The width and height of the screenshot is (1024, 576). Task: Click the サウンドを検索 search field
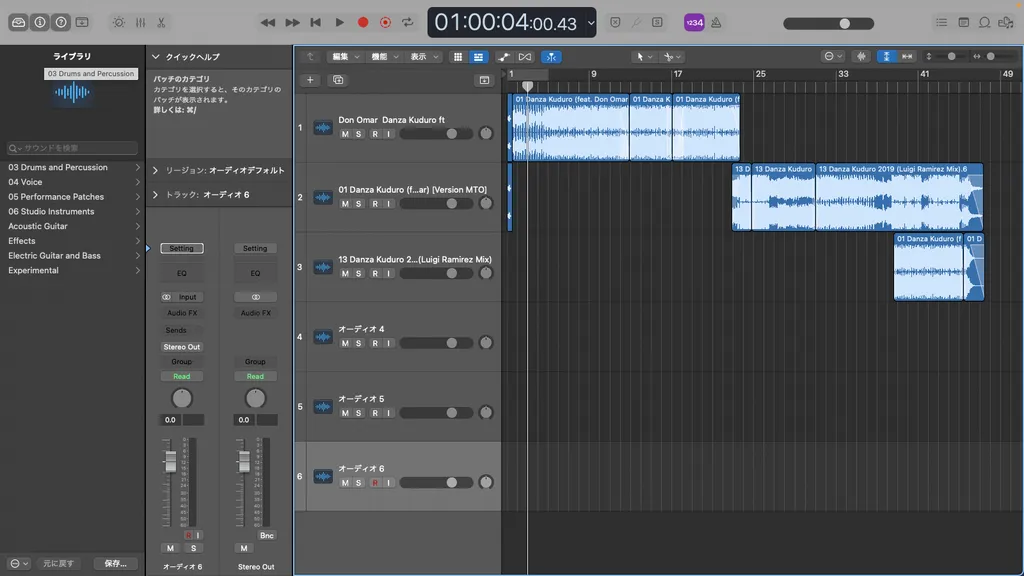[x=72, y=148]
